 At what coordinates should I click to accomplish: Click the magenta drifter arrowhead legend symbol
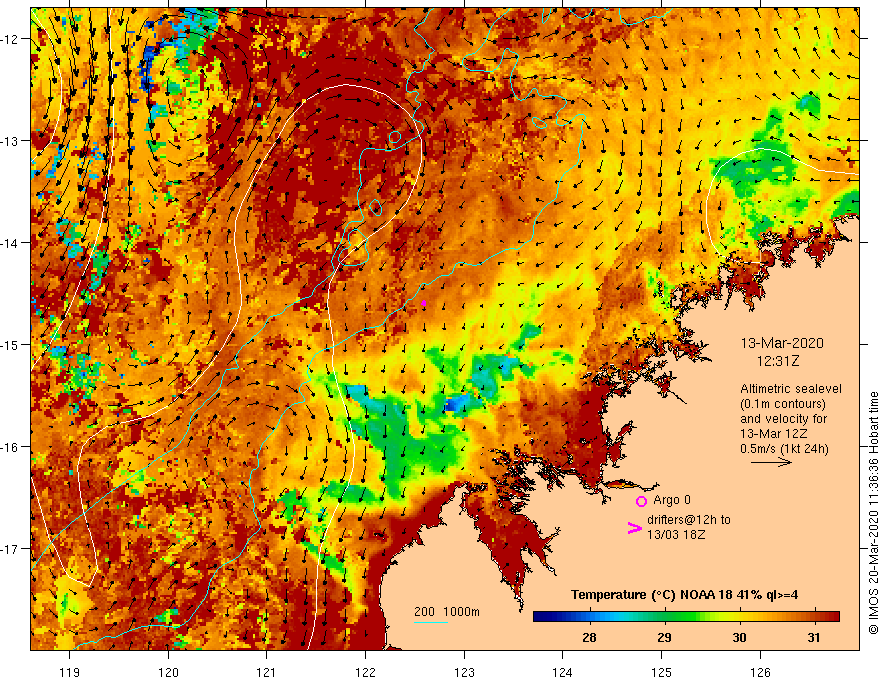click(635, 528)
